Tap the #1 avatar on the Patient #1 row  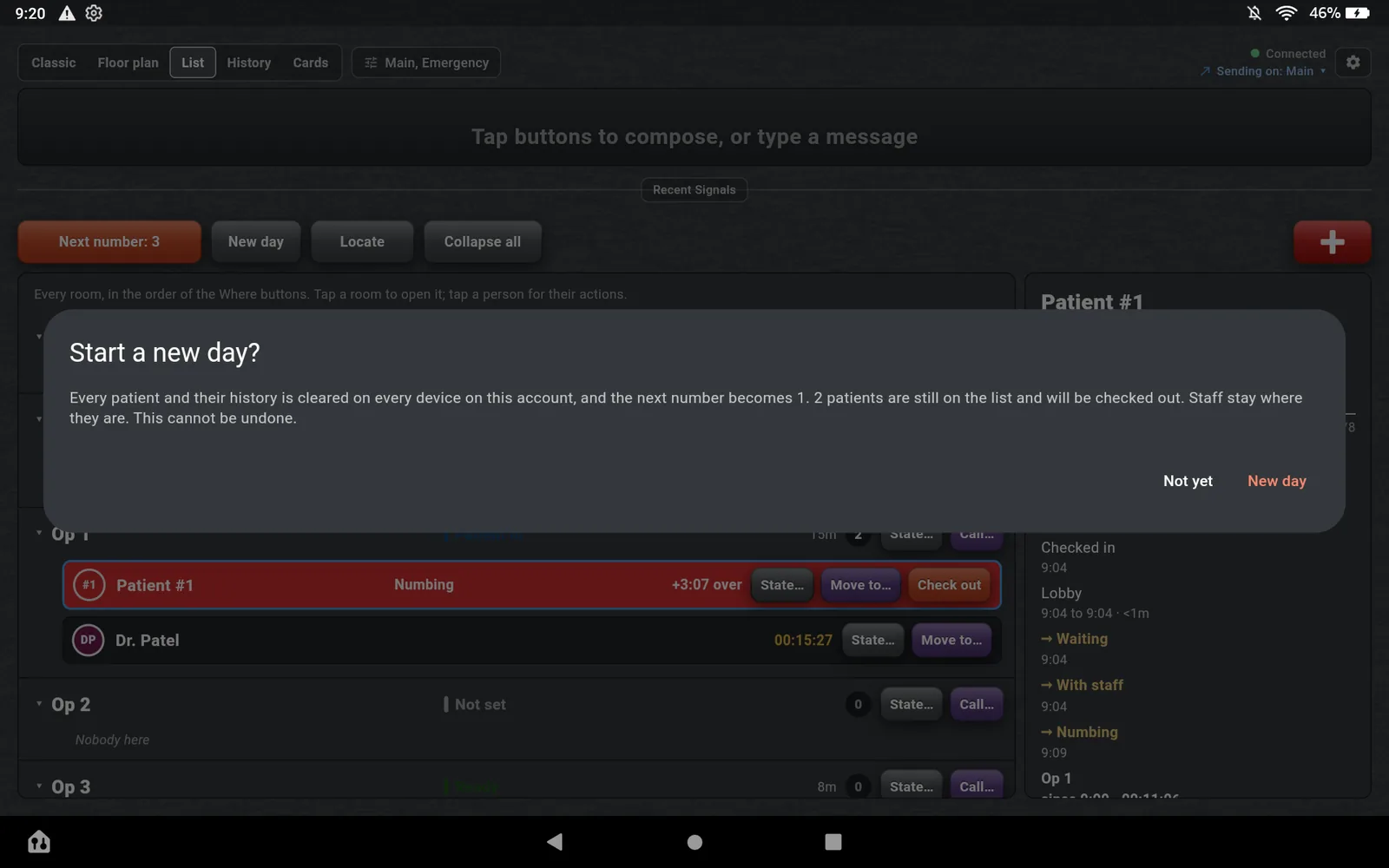pyautogui.click(x=89, y=585)
